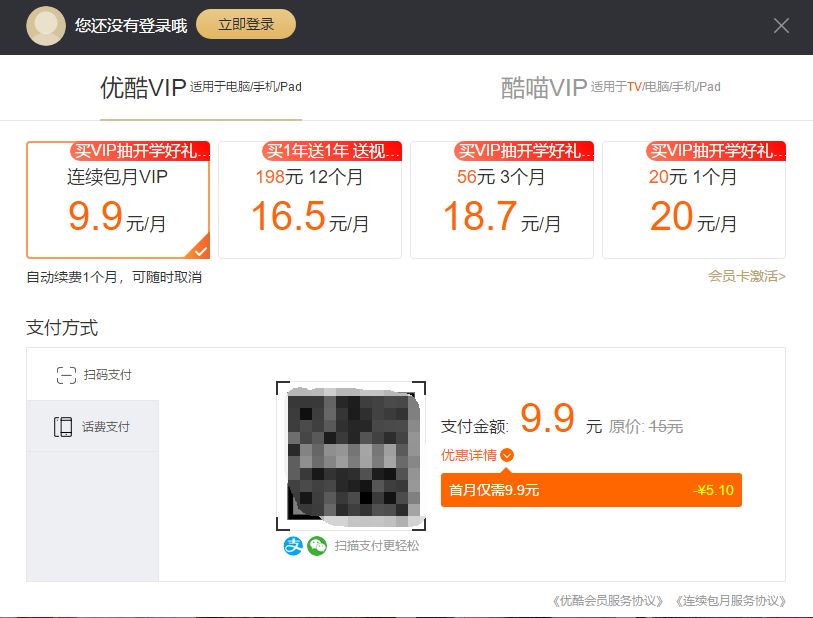Expand the 优惠详情 discount details arrow

(x=507, y=456)
